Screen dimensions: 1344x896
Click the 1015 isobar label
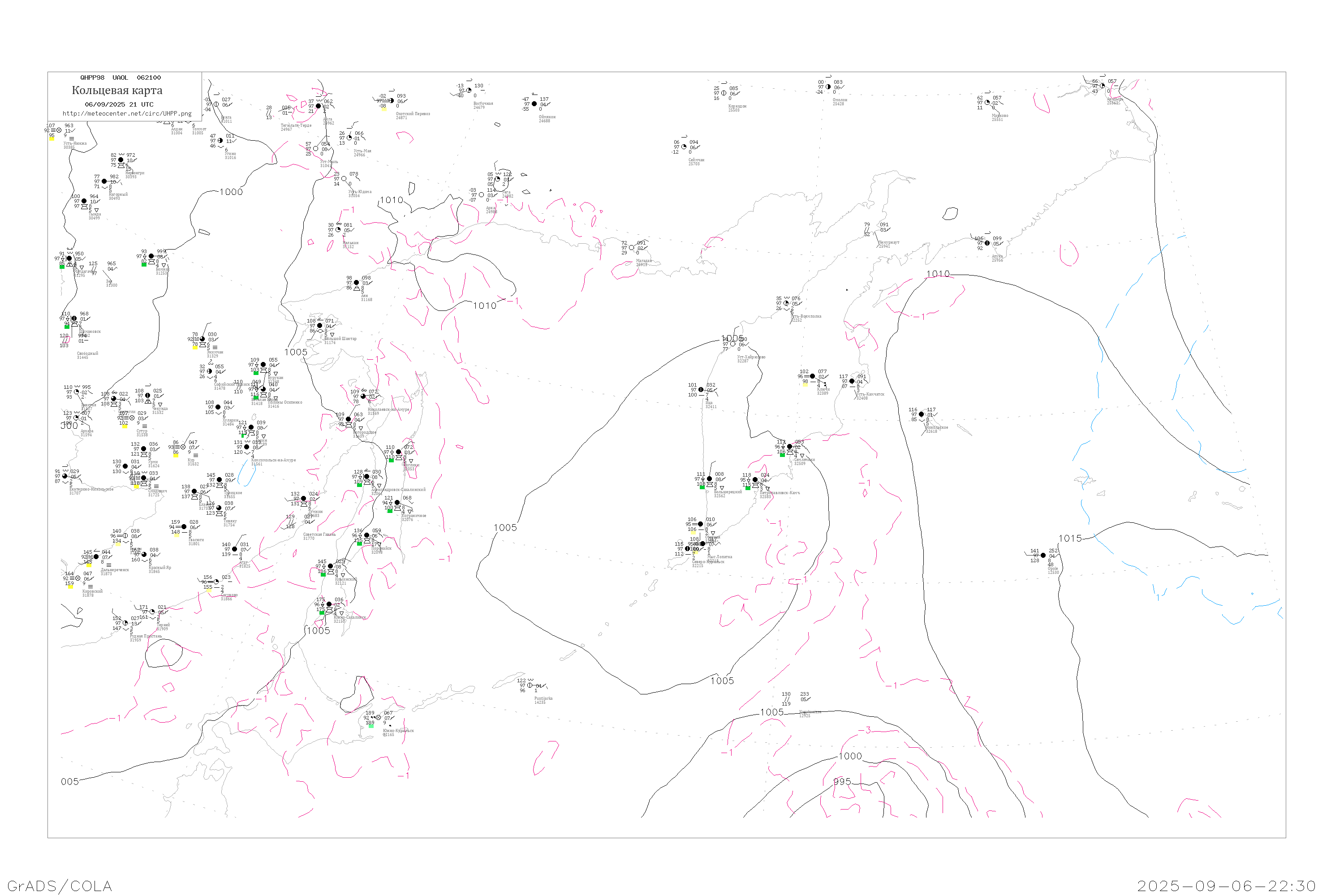click(1070, 538)
